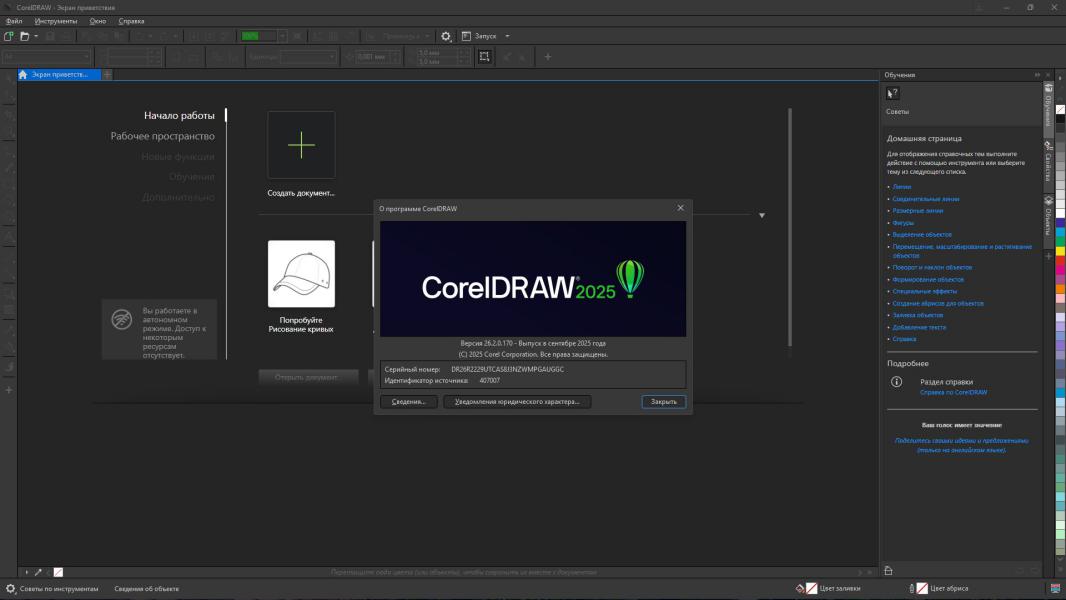Switch to the Свойства docker tab

click(1048, 163)
